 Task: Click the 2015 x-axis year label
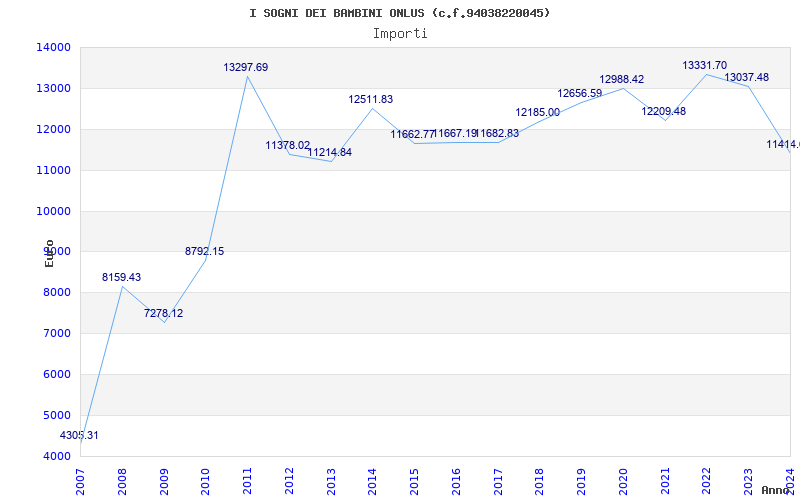415,482
